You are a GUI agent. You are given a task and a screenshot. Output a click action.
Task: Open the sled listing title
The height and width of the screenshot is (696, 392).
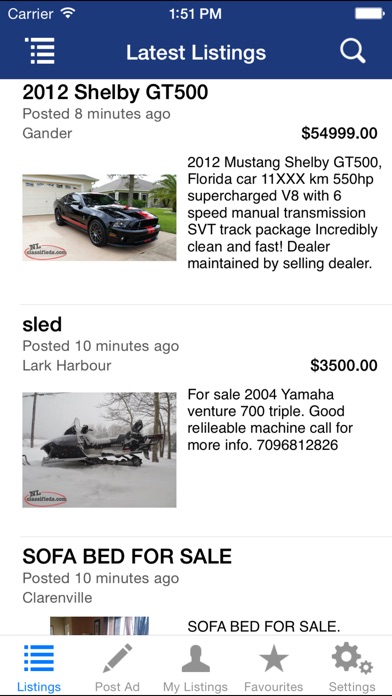coord(42,324)
